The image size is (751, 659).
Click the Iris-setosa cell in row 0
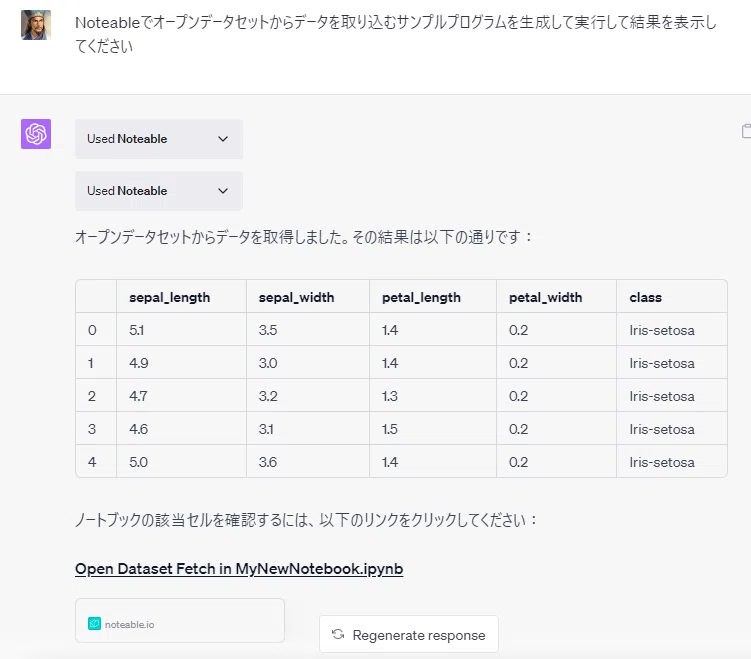point(672,330)
